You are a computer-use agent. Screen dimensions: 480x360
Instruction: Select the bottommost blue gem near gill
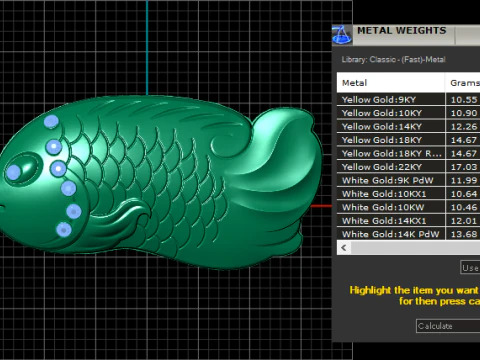click(x=64, y=229)
